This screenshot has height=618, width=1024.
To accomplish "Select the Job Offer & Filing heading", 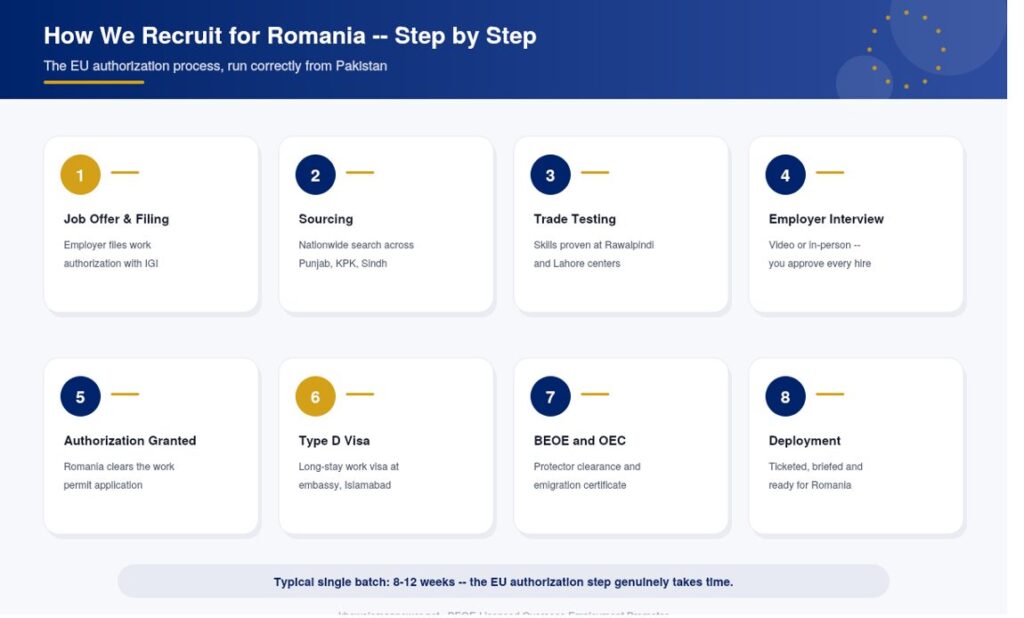I will (116, 219).
